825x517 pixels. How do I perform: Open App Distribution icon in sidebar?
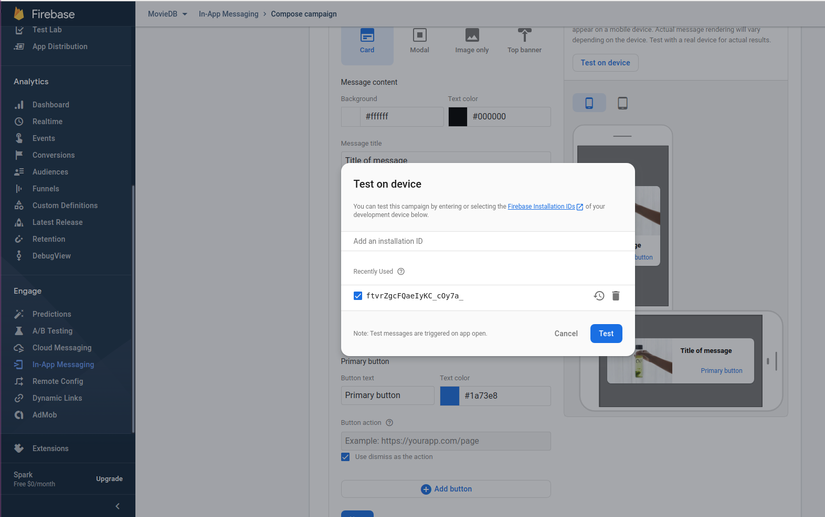(x=19, y=46)
